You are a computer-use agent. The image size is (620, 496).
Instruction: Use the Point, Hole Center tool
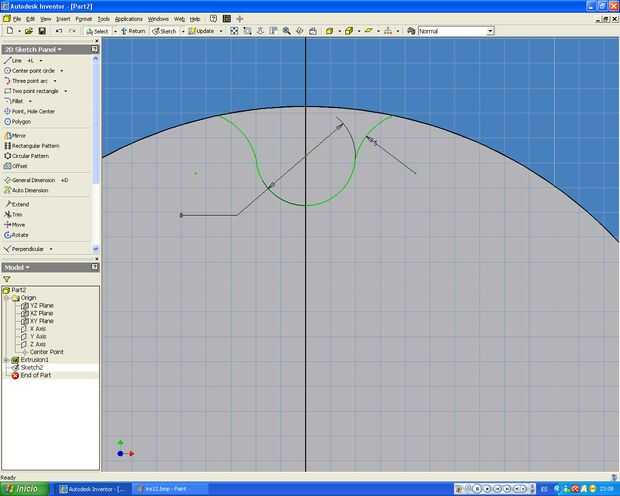[29, 112]
